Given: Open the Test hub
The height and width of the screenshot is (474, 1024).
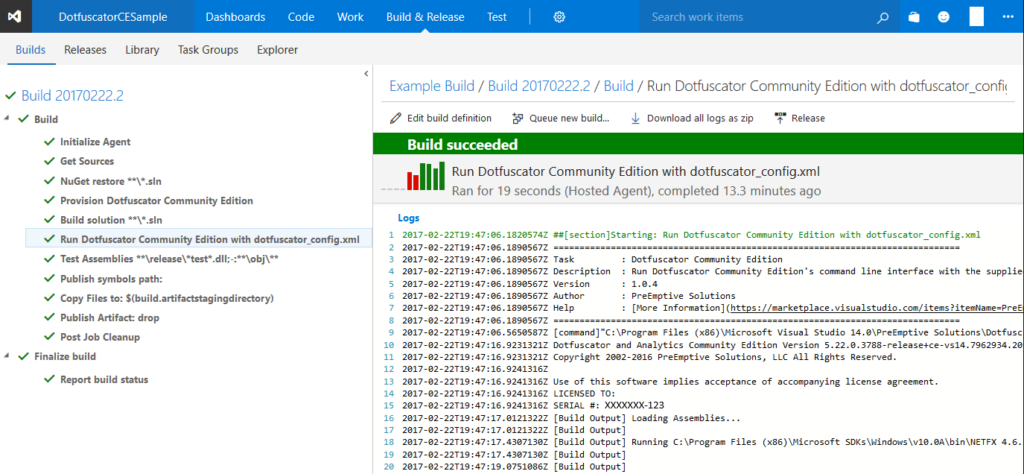Looking at the screenshot, I should pyautogui.click(x=497, y=17).
